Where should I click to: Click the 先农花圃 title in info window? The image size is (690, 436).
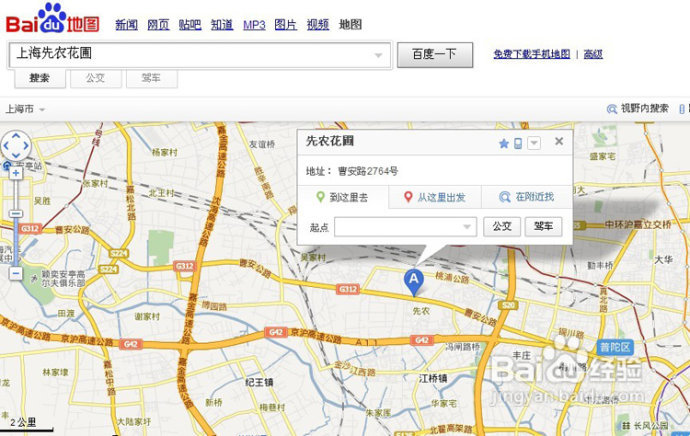pos(330,141)
